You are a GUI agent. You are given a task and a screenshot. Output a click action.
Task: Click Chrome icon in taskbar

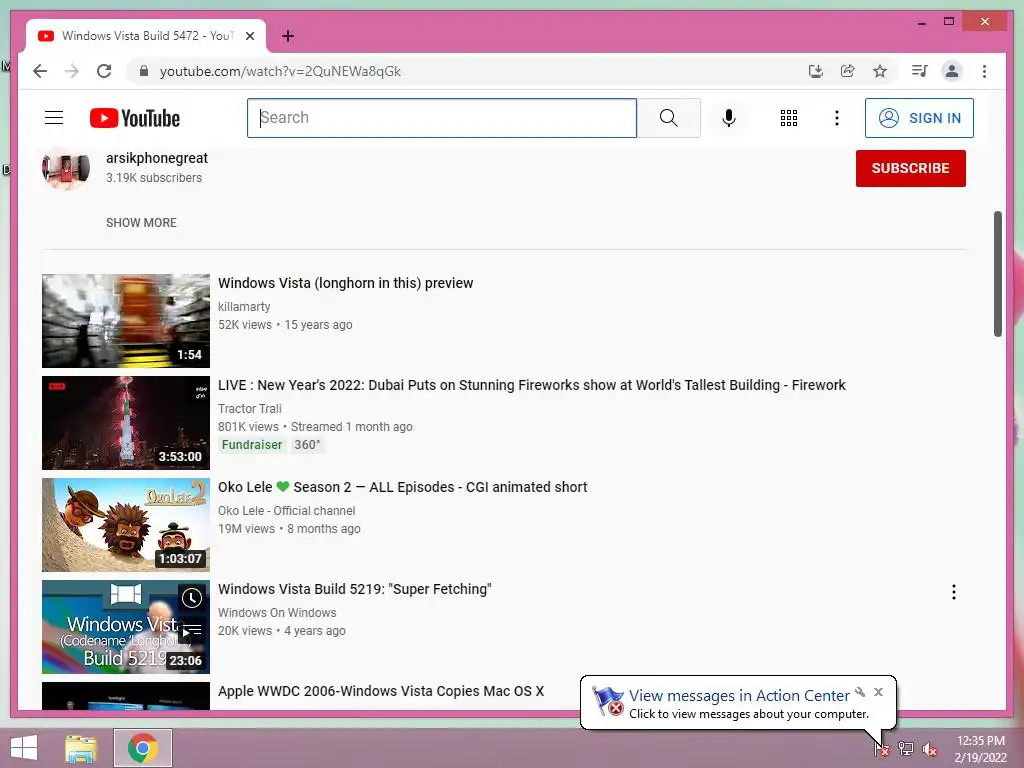click(x=143, y=748)
